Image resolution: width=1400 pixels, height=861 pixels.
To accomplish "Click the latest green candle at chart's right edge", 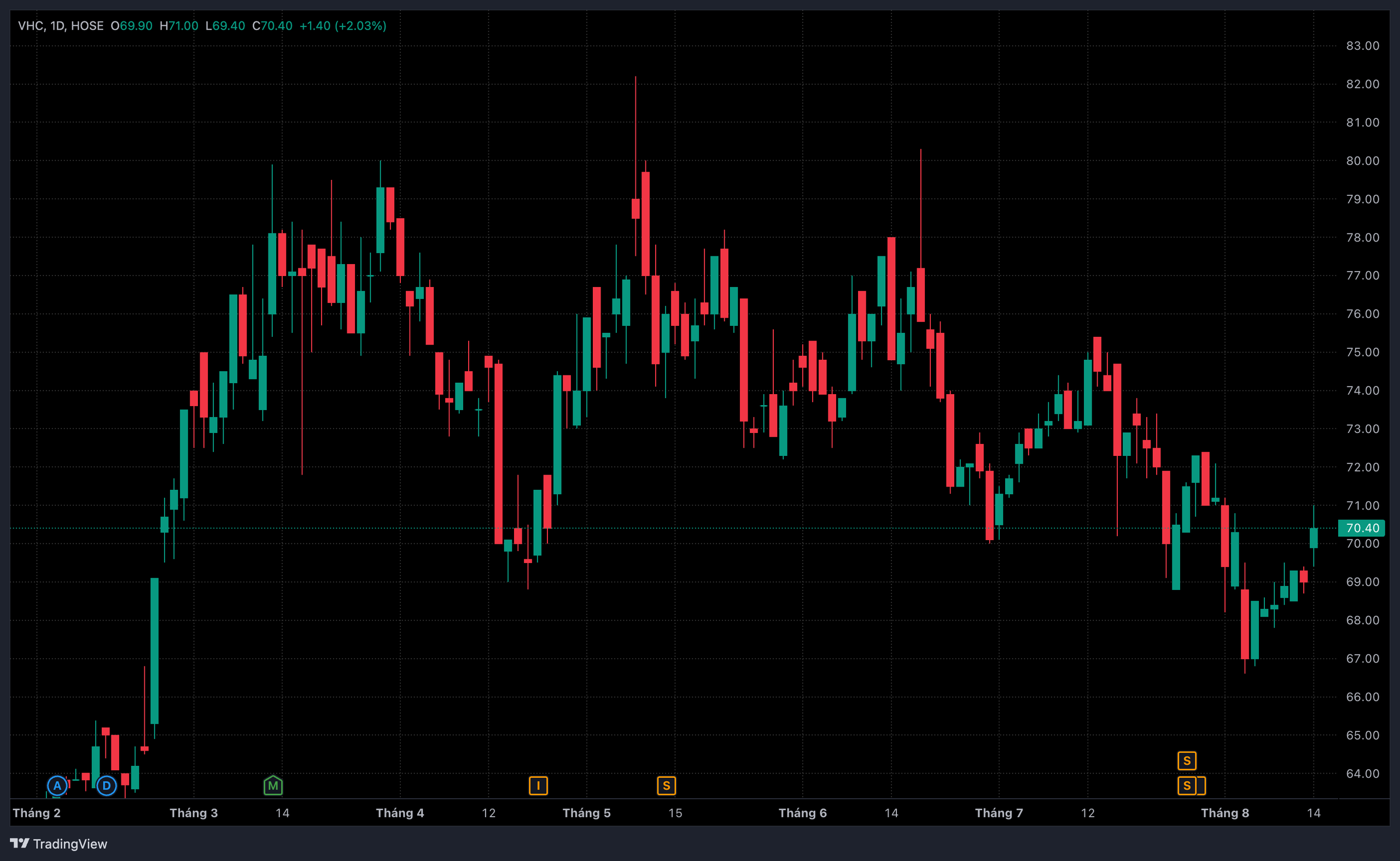I will point(1314,538).
